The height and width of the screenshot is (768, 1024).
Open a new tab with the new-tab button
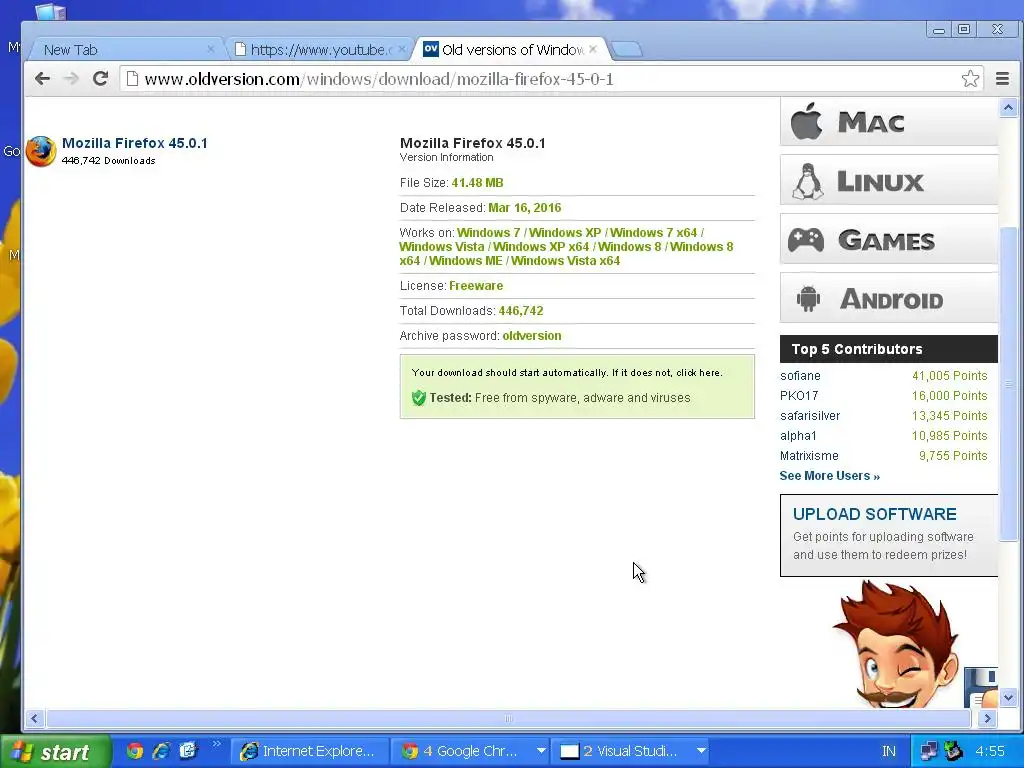[x=627, y=50]
